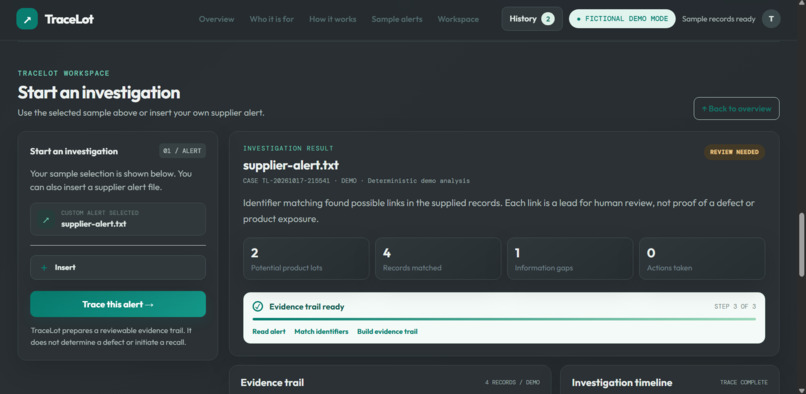
Task: Click the TraceLot logo icon
Action: 27,19
